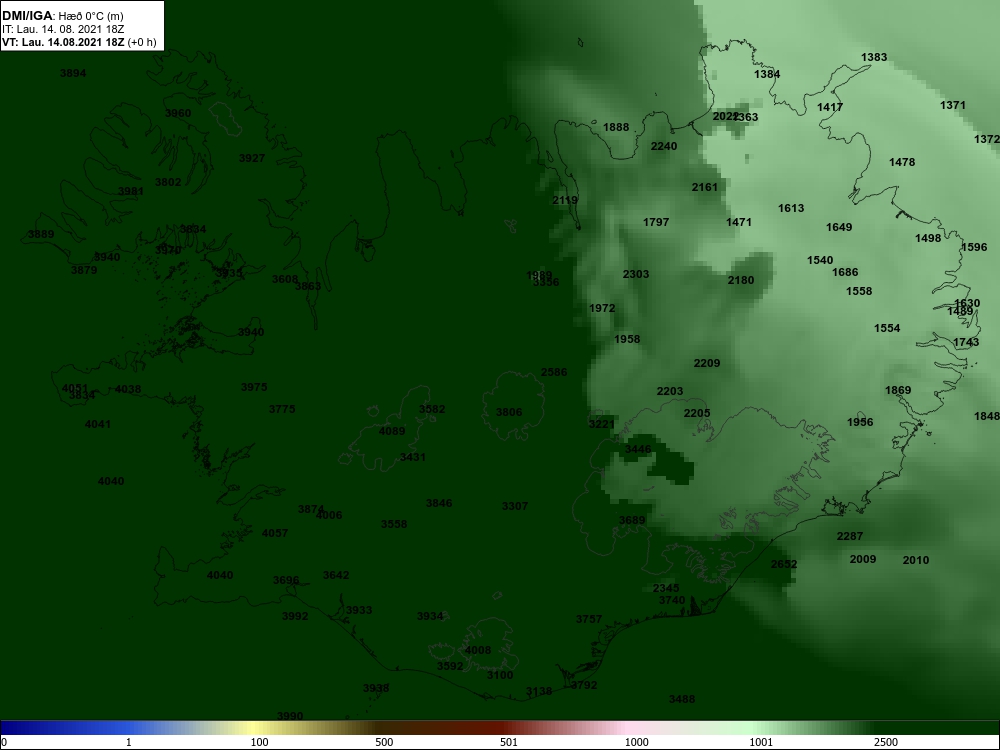Click the map value 1686

pyautogui.click(x=845, y=273)
